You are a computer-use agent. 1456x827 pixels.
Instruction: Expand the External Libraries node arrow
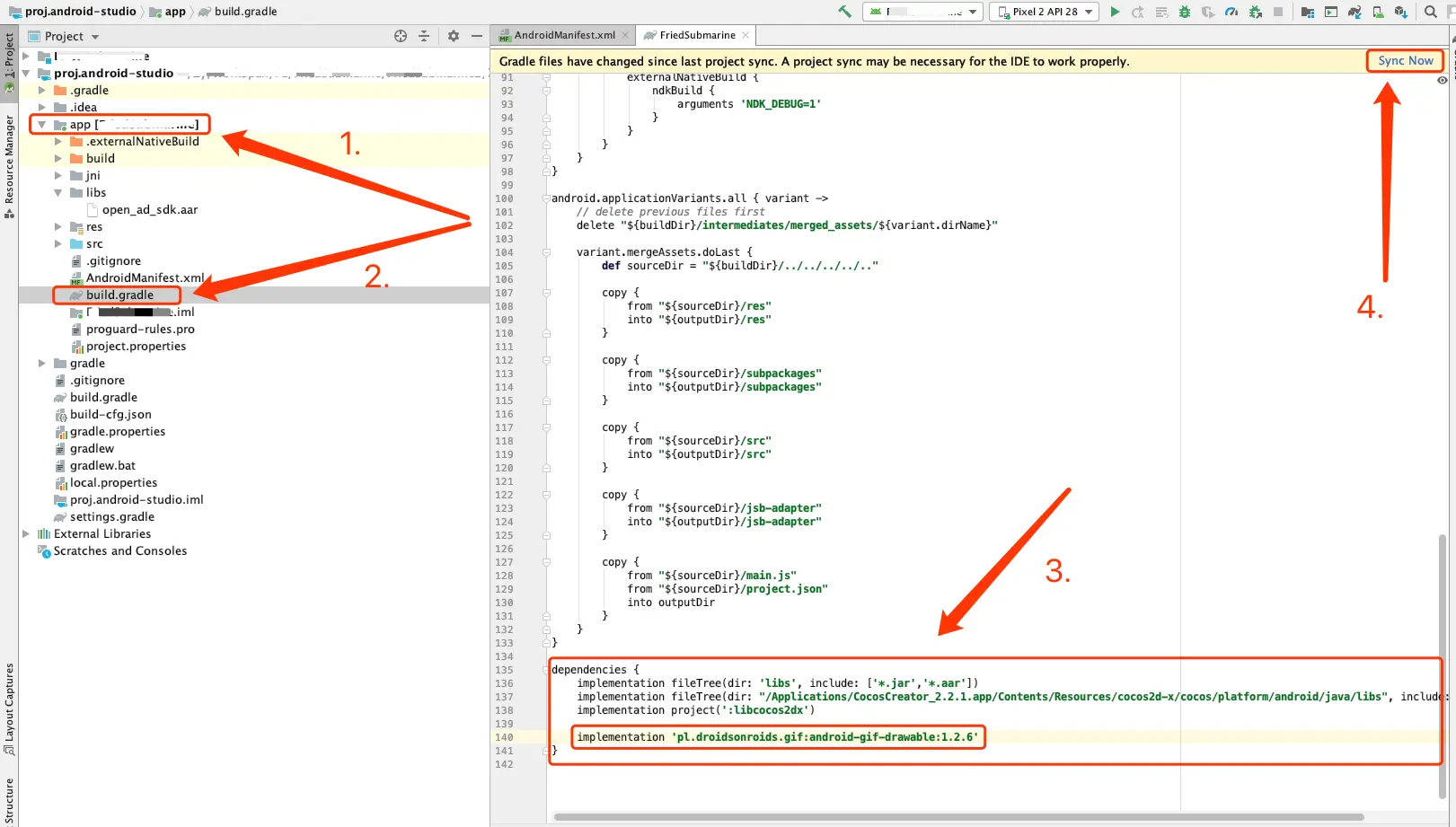click(25, 534)
